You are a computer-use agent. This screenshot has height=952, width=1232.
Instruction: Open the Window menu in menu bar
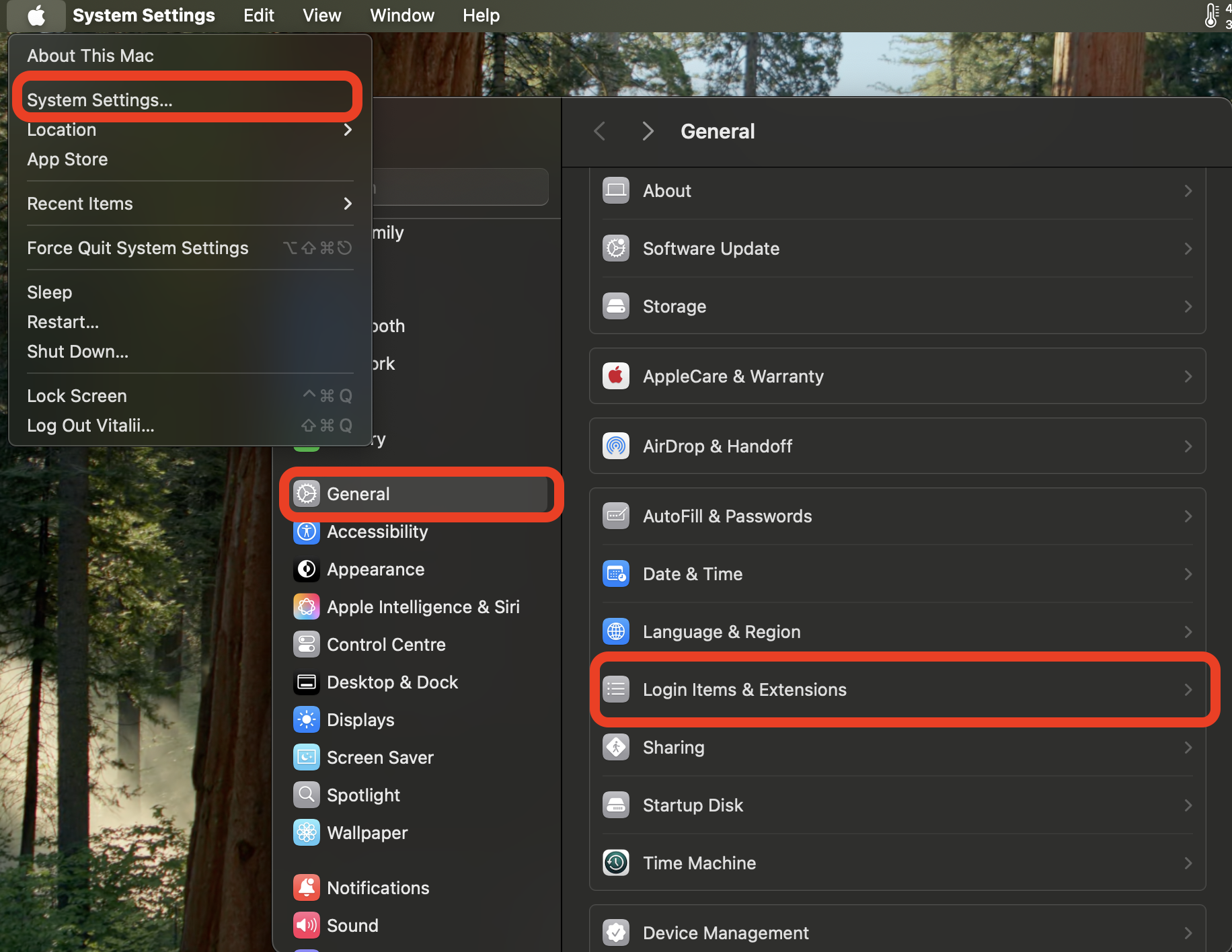click(402, 15)
